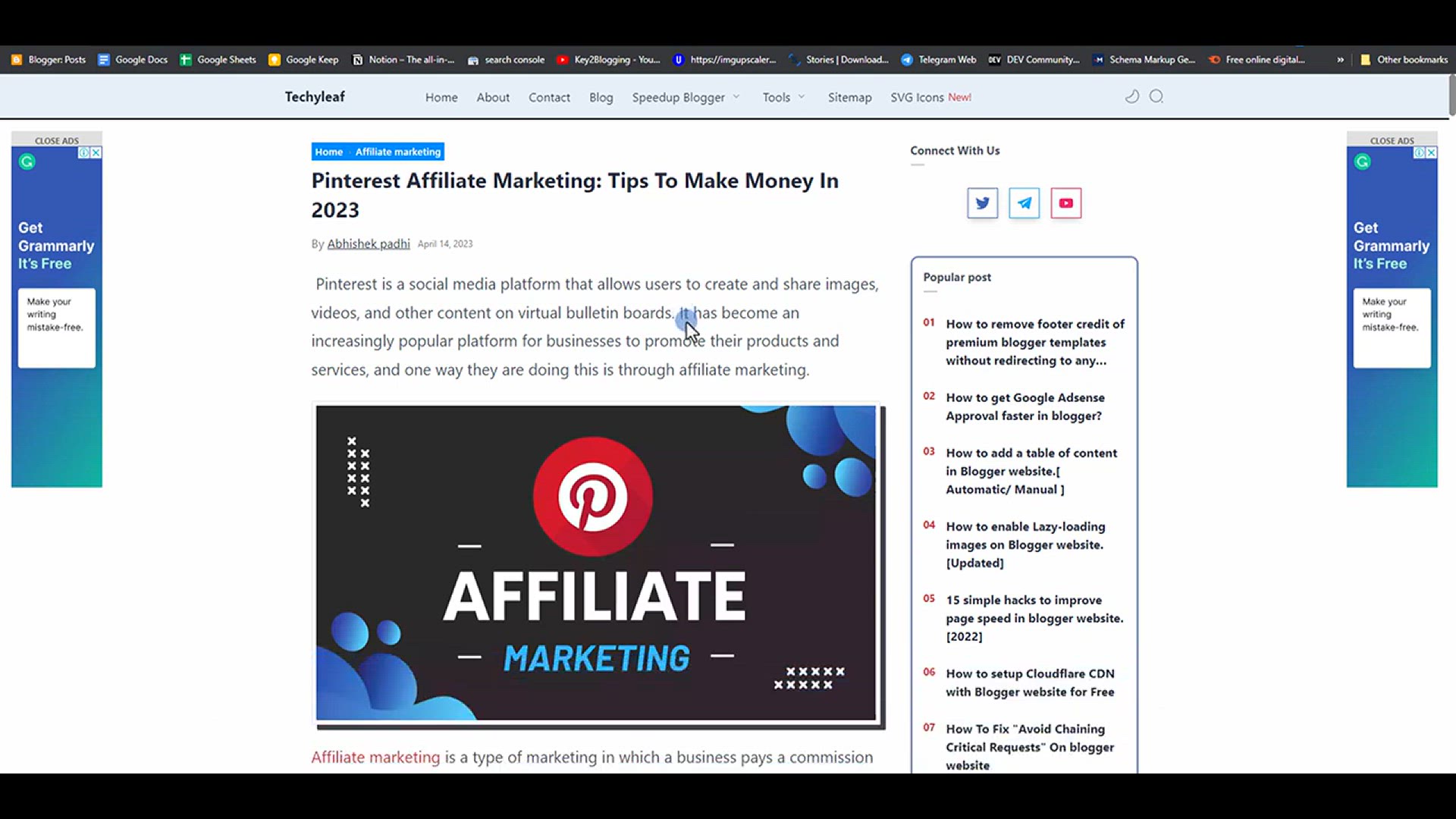Open the Notion bookmark
Screen dimensions: 1456x819
click(x=403, y=59)
